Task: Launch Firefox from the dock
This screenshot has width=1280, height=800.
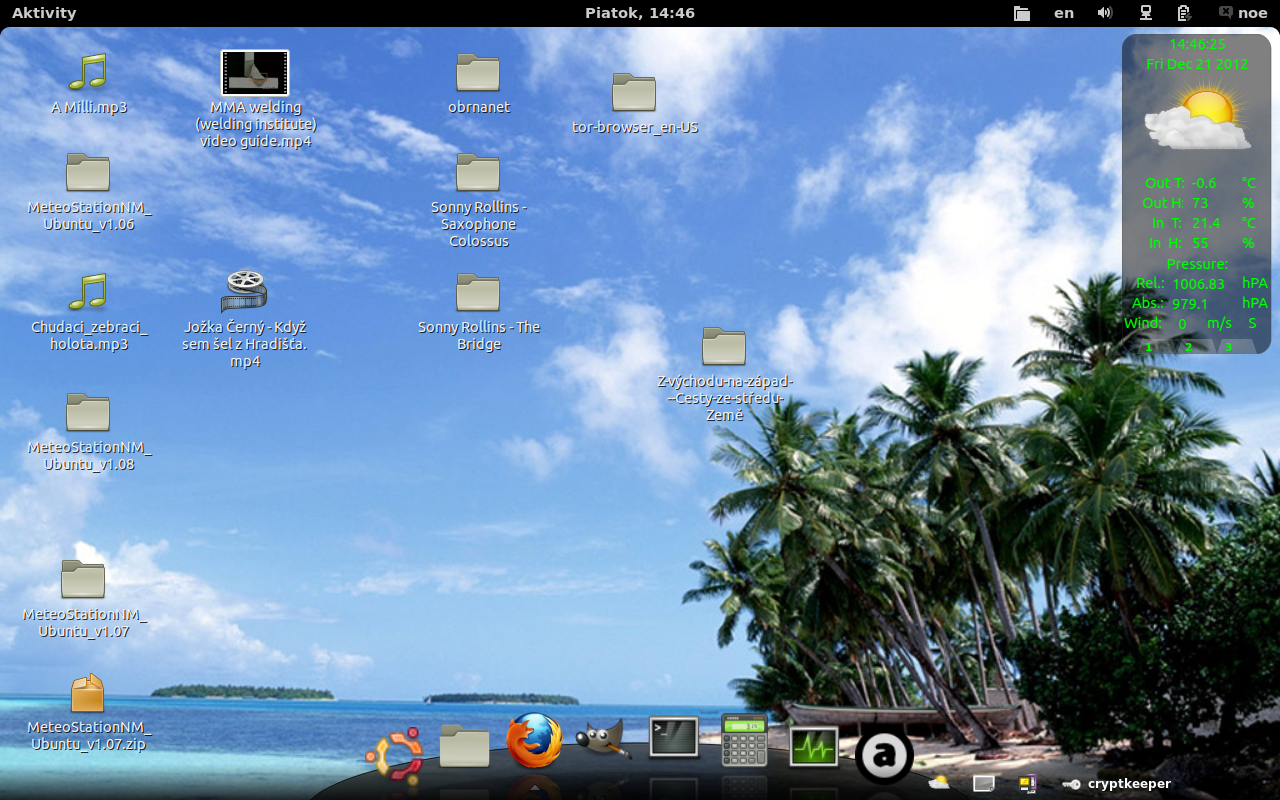Action: [535, 745]
